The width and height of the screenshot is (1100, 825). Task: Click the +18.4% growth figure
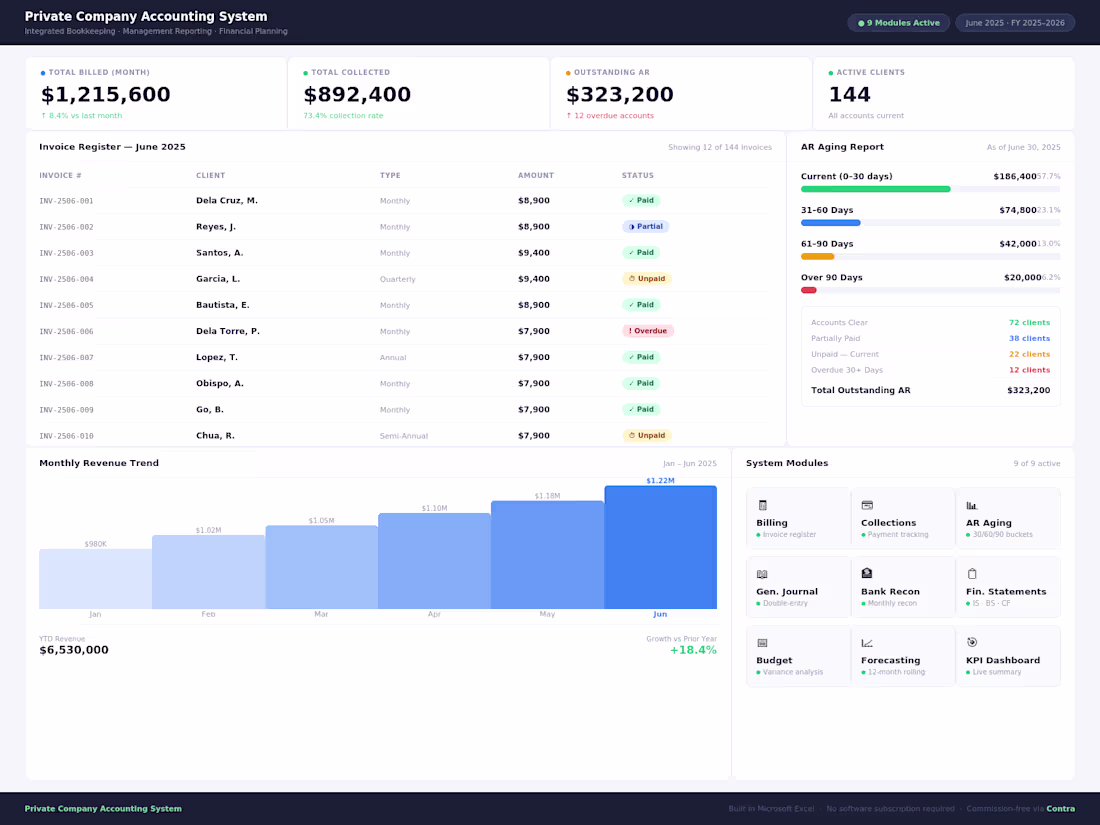pyautogui.click(x=693, y=650)
